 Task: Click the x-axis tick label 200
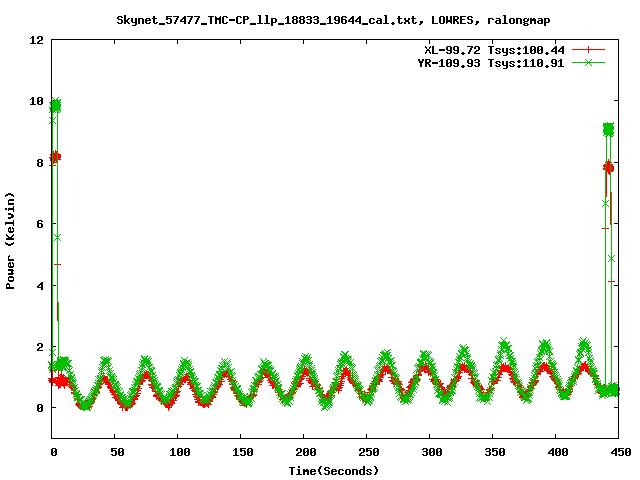tap(306, 452)
